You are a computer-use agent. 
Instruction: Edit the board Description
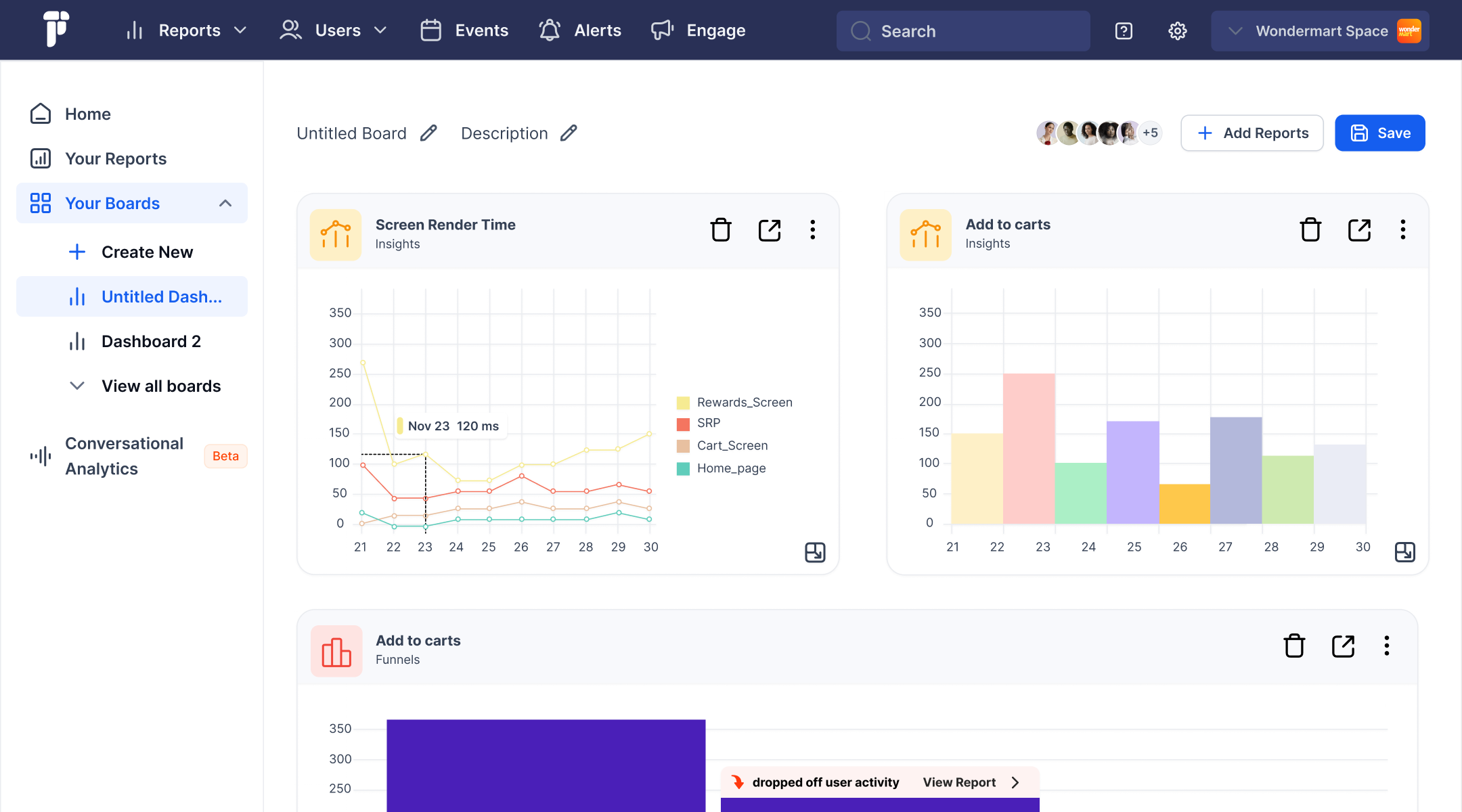pyautogui.click(x=569, y=133)
